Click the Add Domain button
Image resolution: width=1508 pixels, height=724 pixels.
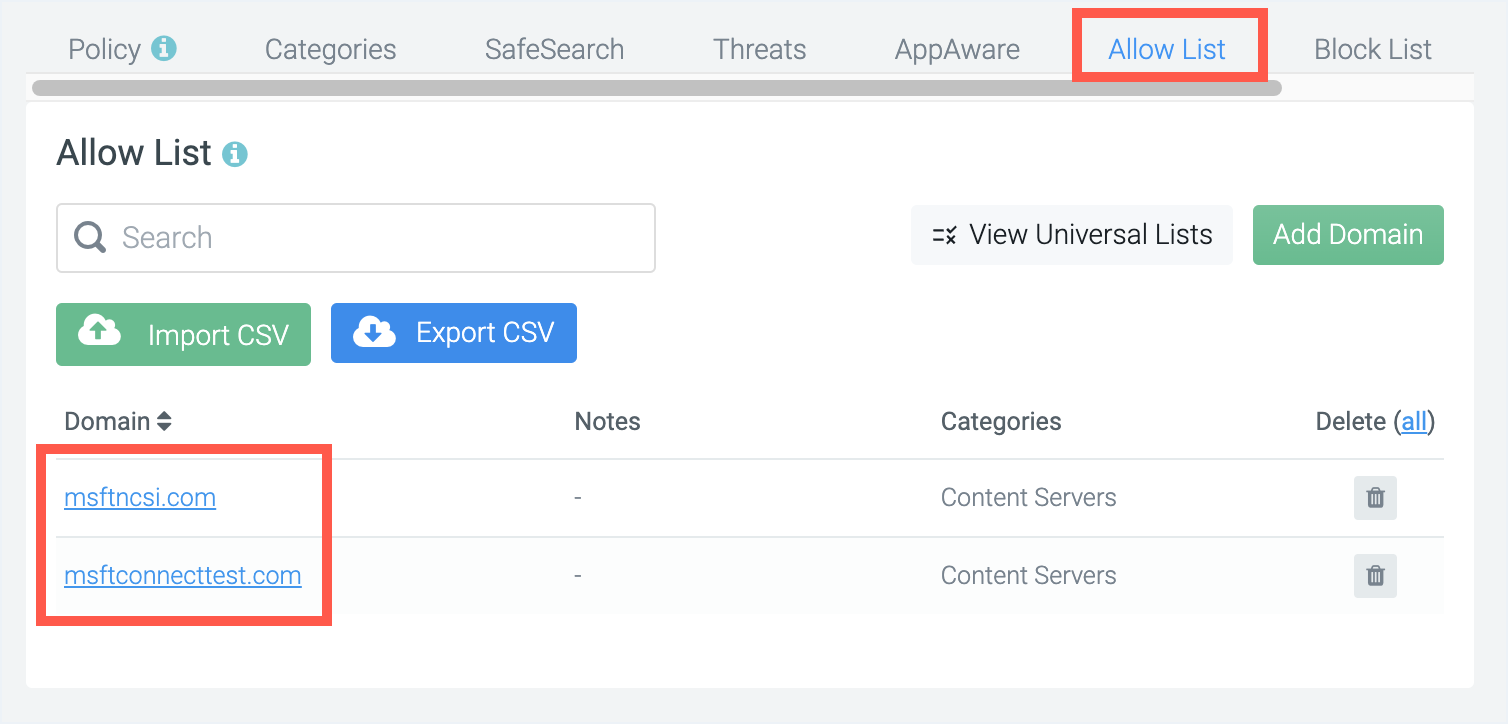click(x=1348, y=235)
